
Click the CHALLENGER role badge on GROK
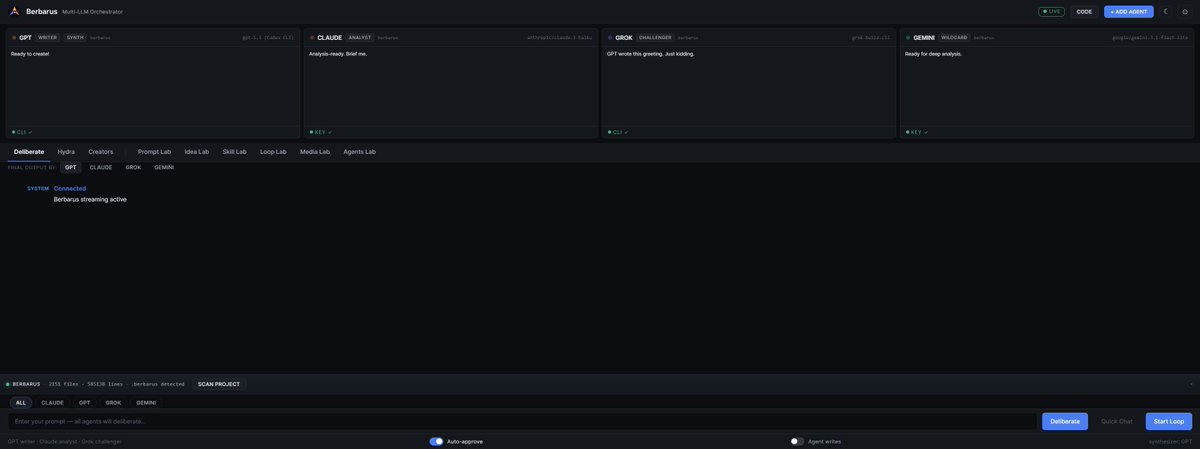click(656, 37)
